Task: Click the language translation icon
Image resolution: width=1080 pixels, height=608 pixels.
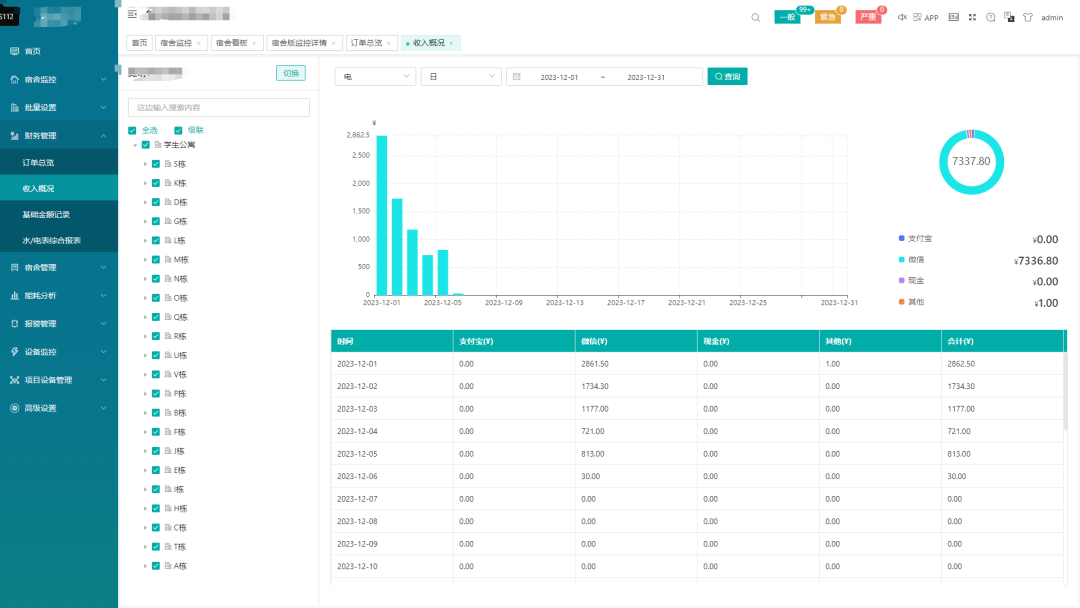Action: pos(1009,17)
